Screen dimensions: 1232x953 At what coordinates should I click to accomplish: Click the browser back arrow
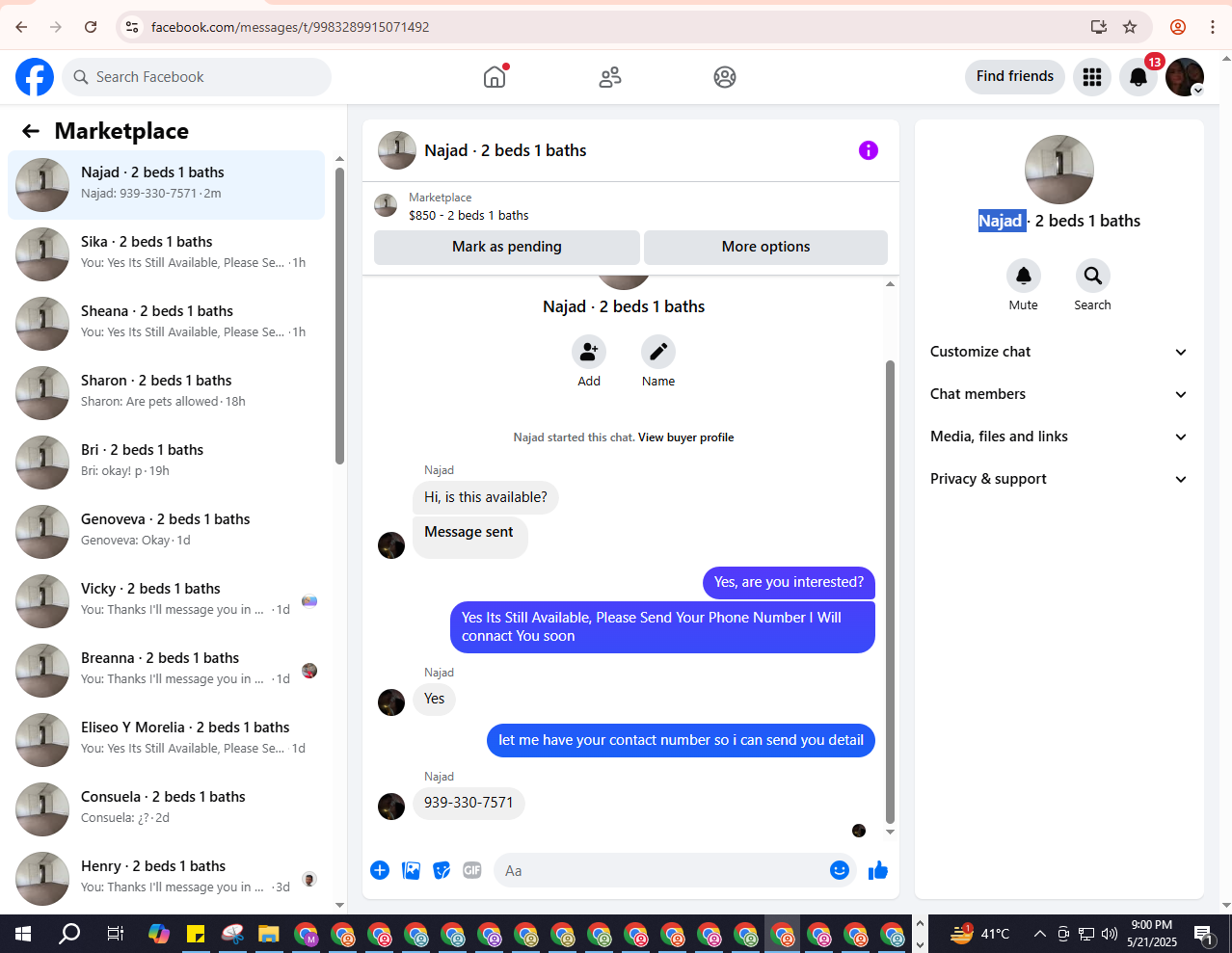(21, 27)
